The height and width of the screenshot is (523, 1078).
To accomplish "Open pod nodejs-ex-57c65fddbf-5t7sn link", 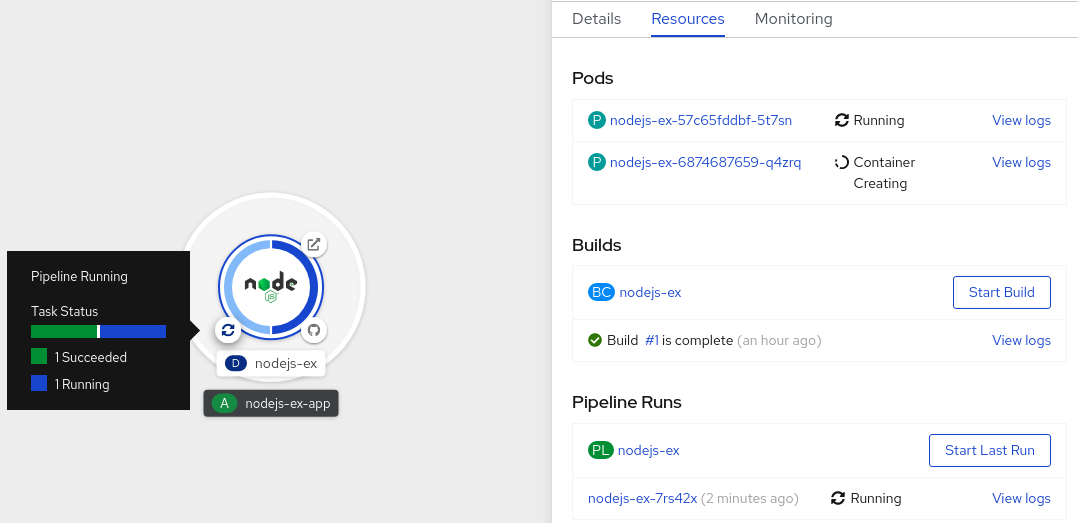I will pyautogui.click(x=700, y=120).
